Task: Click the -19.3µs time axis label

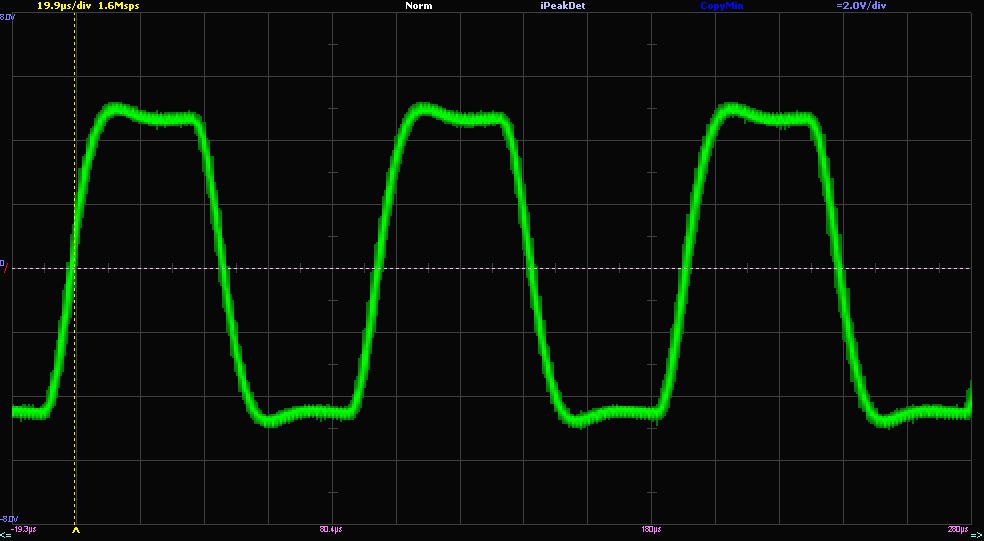Action: pyautogui.click(x=25, y=528)
